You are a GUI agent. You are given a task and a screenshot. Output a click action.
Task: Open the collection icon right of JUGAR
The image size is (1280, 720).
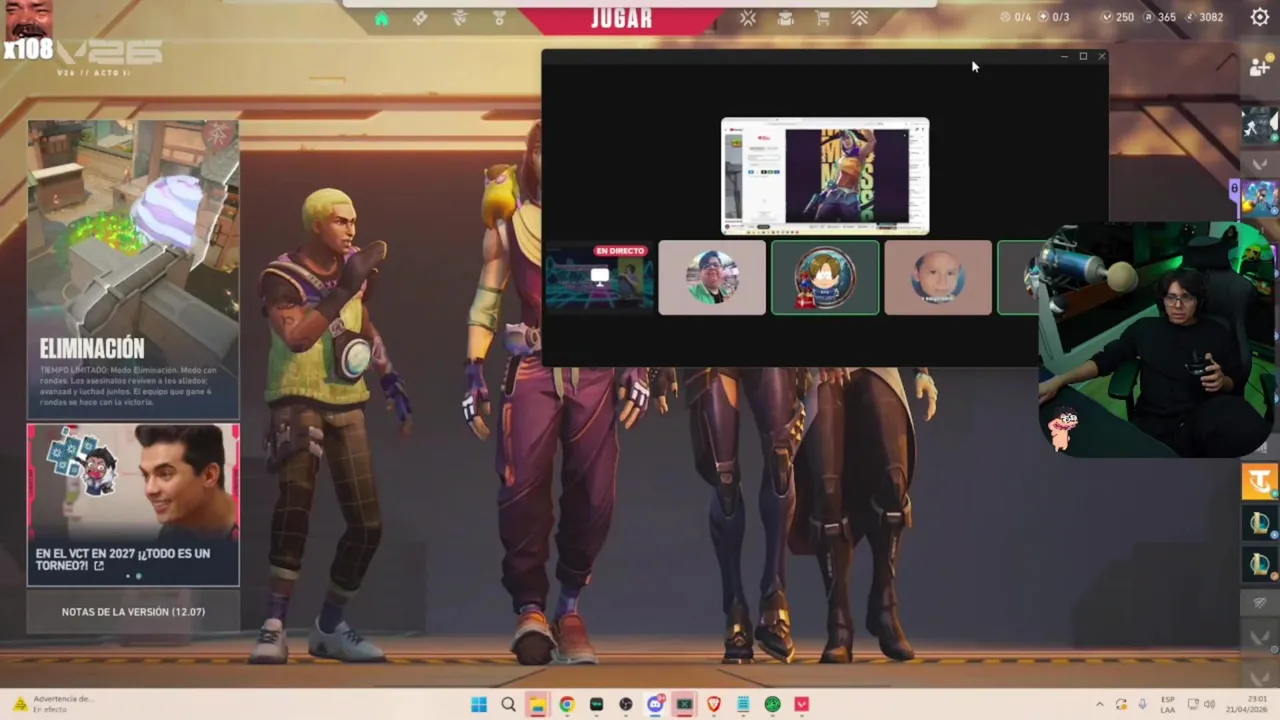click(x=748, y=18)
